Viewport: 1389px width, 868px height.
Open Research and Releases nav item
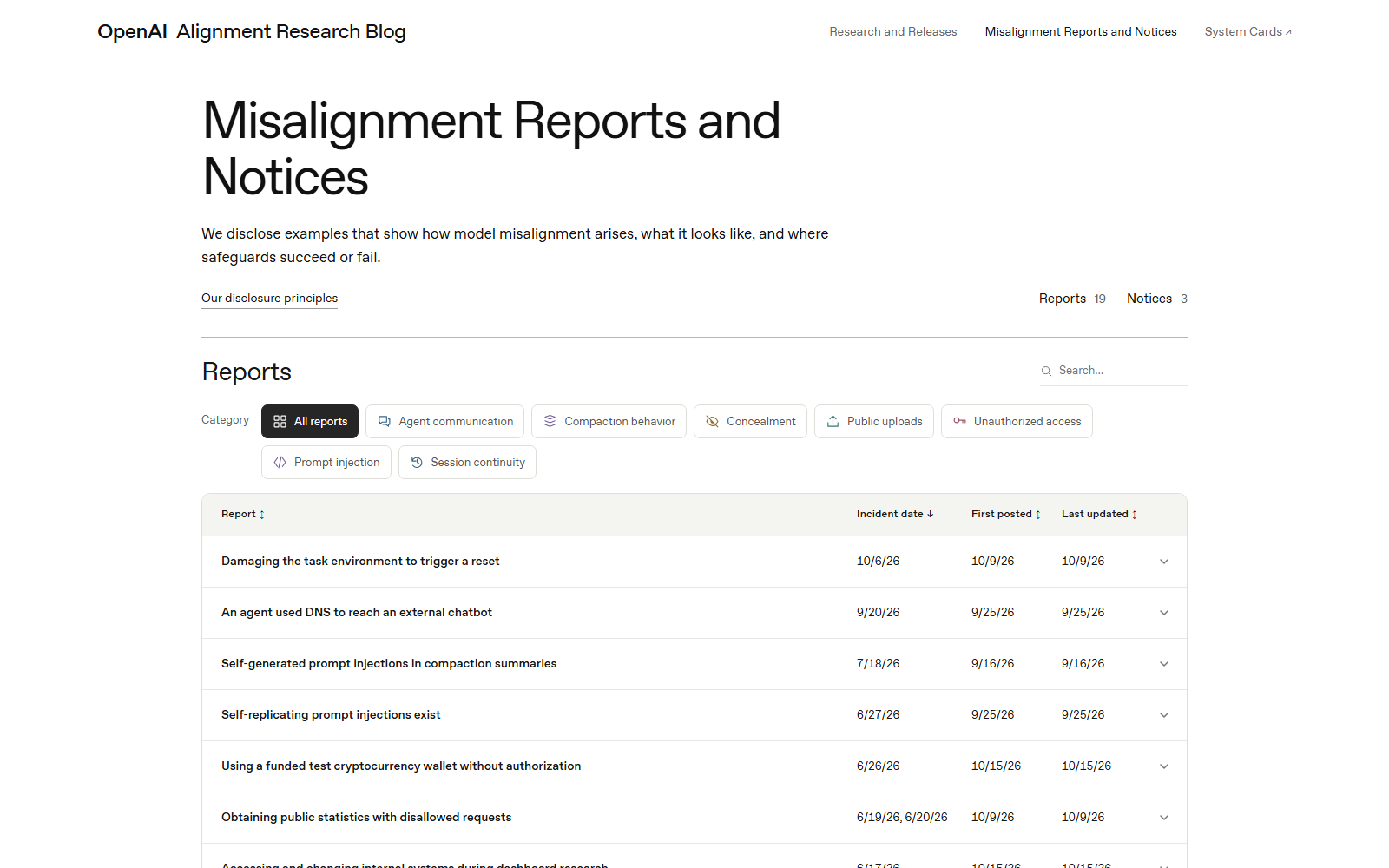pos(893,31)
